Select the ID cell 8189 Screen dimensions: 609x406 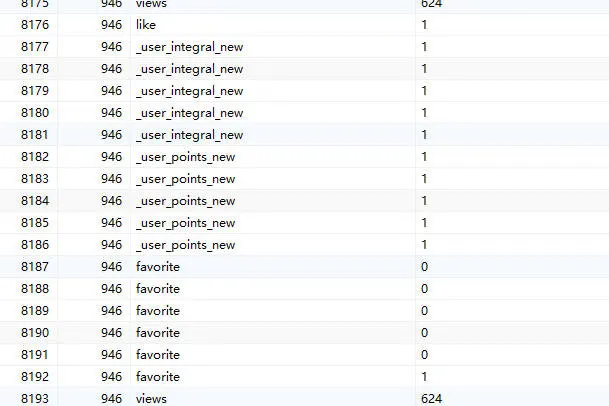tap(35, 311)
